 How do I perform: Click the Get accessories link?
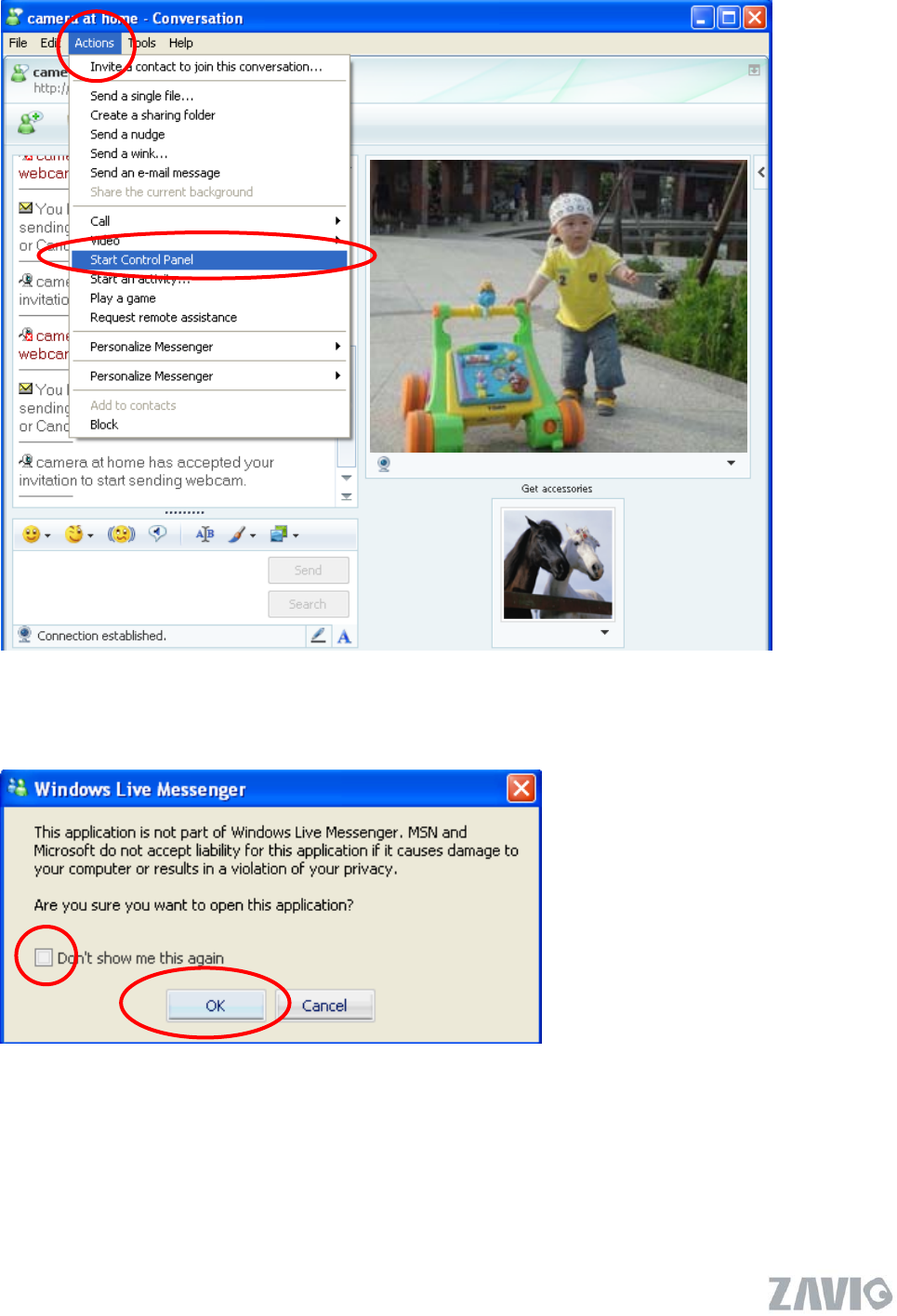coord(557,489)
